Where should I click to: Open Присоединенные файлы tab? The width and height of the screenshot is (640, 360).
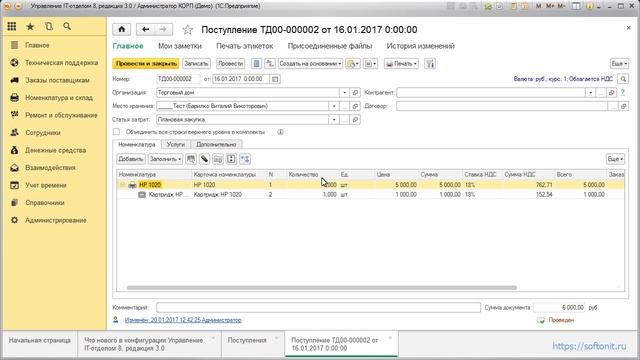330,46
